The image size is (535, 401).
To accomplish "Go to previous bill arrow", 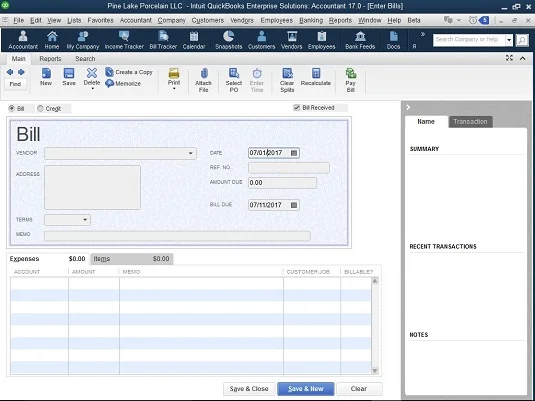I will [x=10, y=72].
